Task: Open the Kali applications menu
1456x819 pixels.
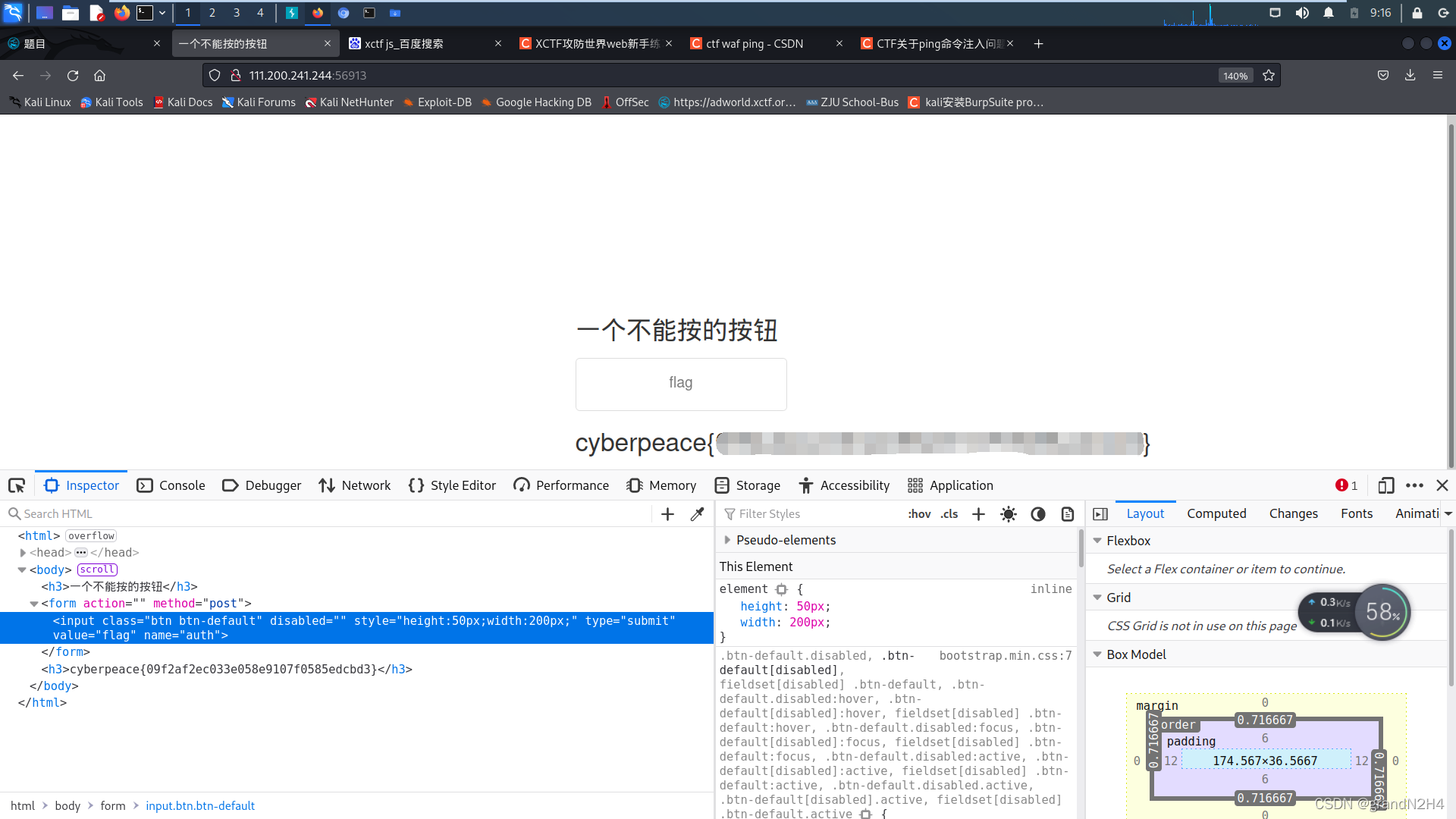Action: coord(14,12)
